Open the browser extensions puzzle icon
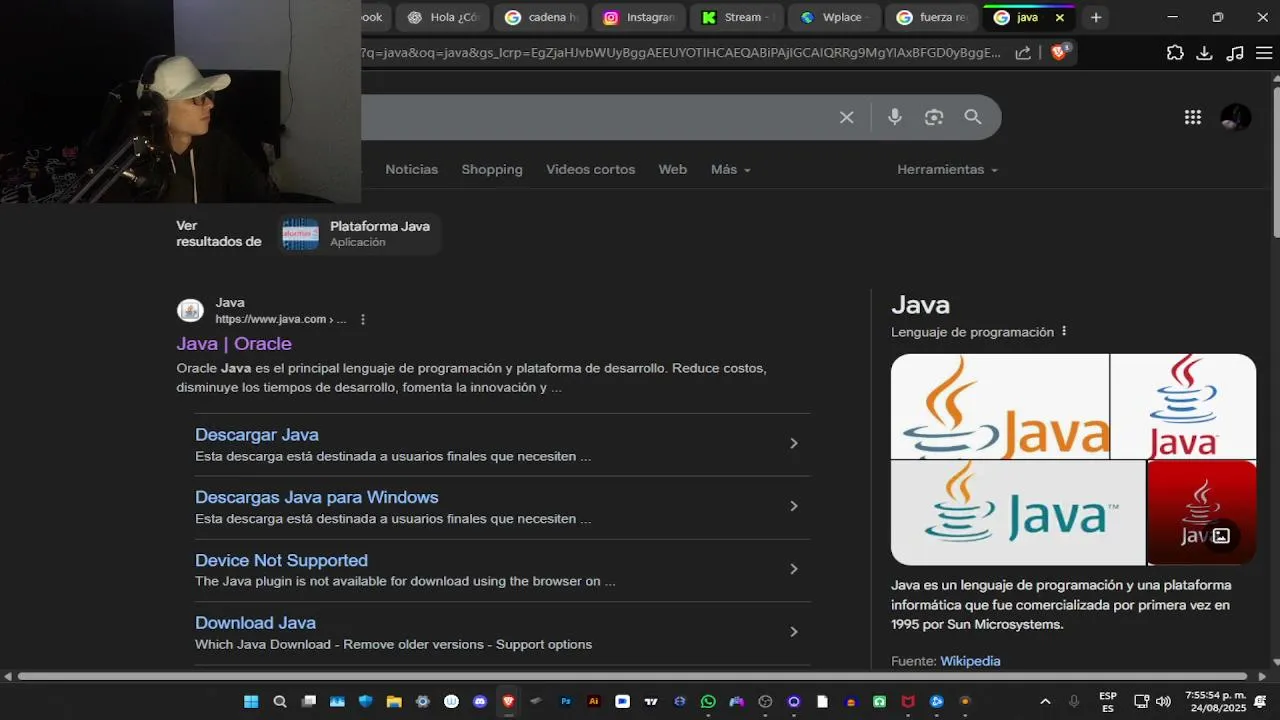The height and width of the screenshot is (720, 1280). (x=1175, y=53)
